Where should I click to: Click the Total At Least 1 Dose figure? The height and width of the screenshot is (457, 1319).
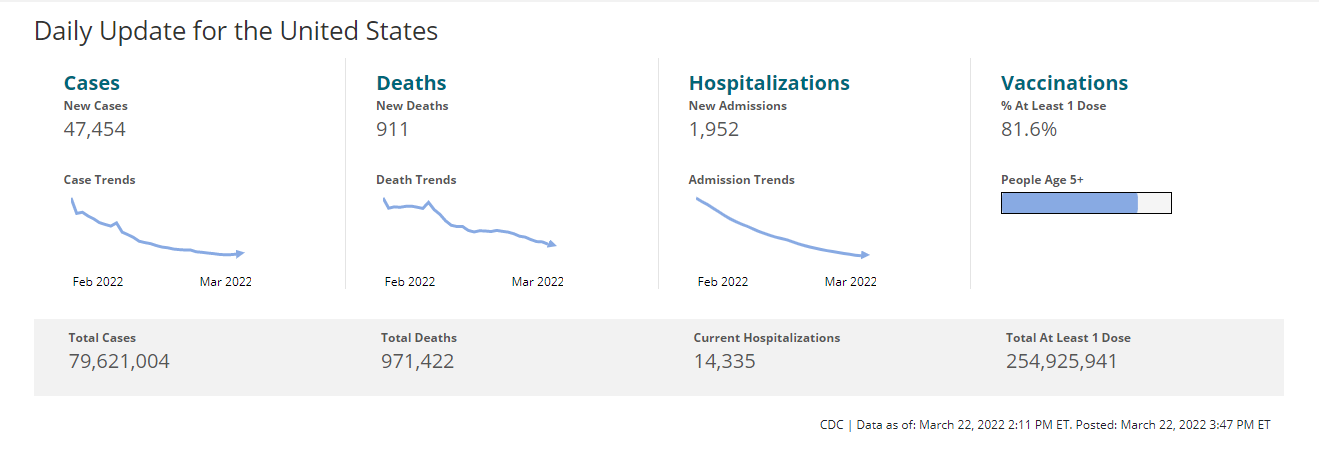point(1061,361)
